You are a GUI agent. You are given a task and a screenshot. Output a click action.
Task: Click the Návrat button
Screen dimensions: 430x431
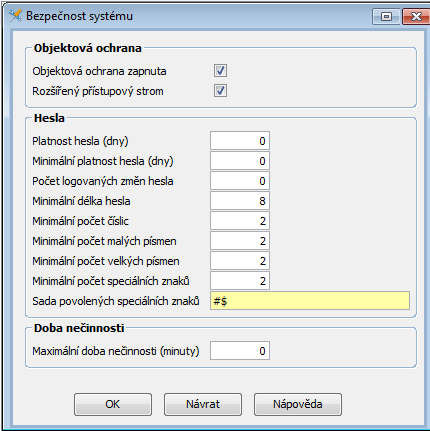[203, 404]
